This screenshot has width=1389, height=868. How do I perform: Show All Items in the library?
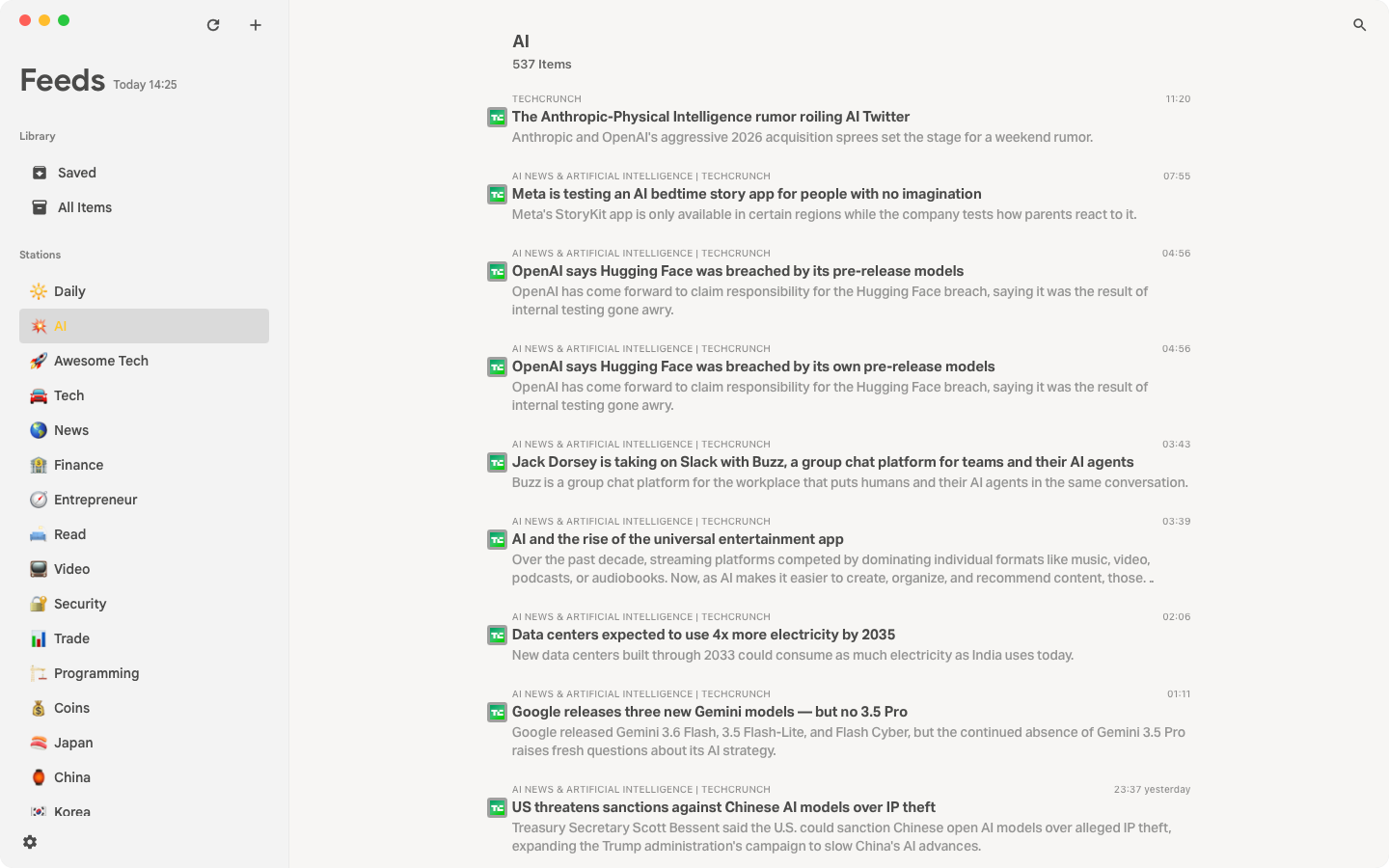144,207
